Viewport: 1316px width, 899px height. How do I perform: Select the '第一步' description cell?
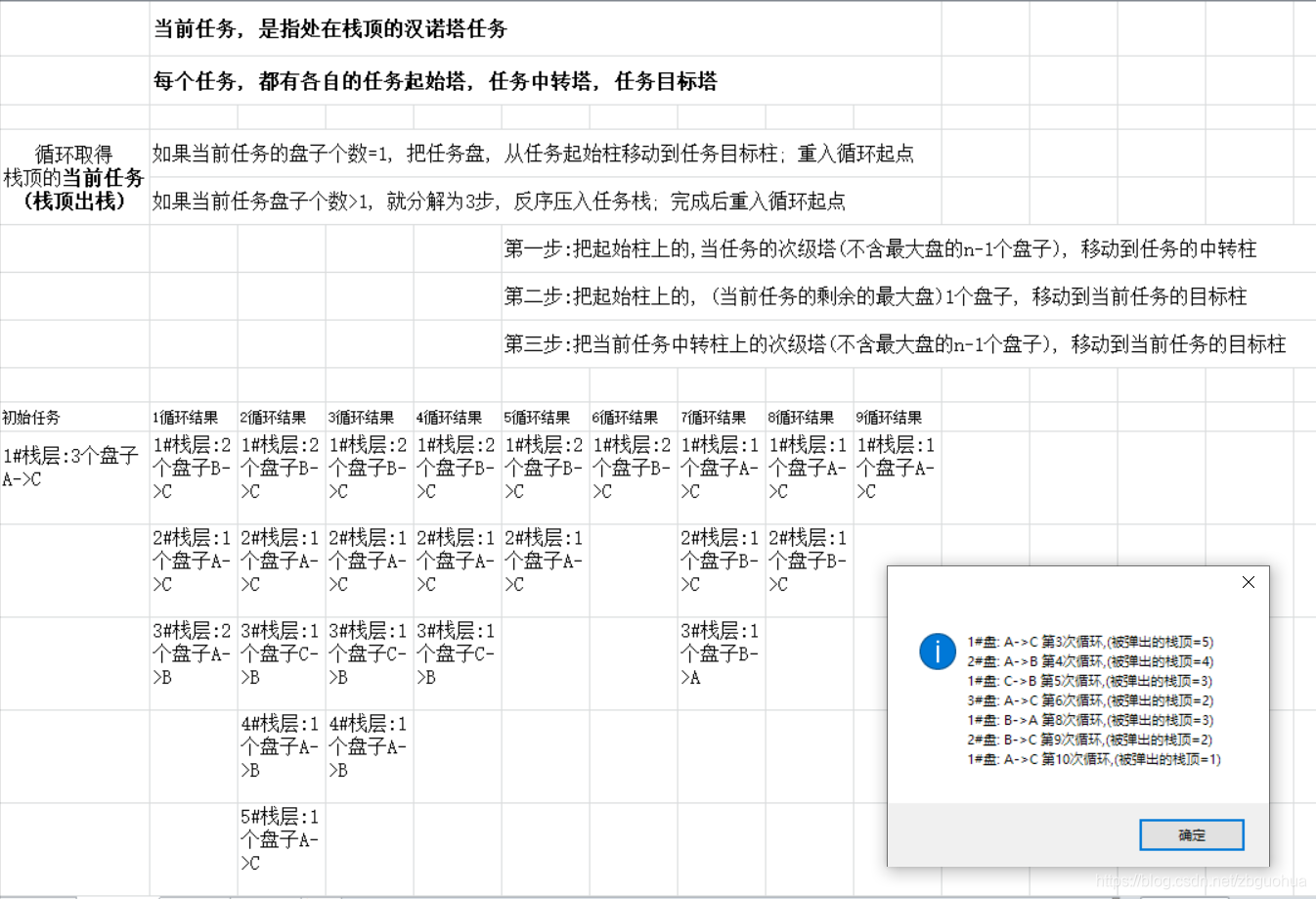pos(908,248)
